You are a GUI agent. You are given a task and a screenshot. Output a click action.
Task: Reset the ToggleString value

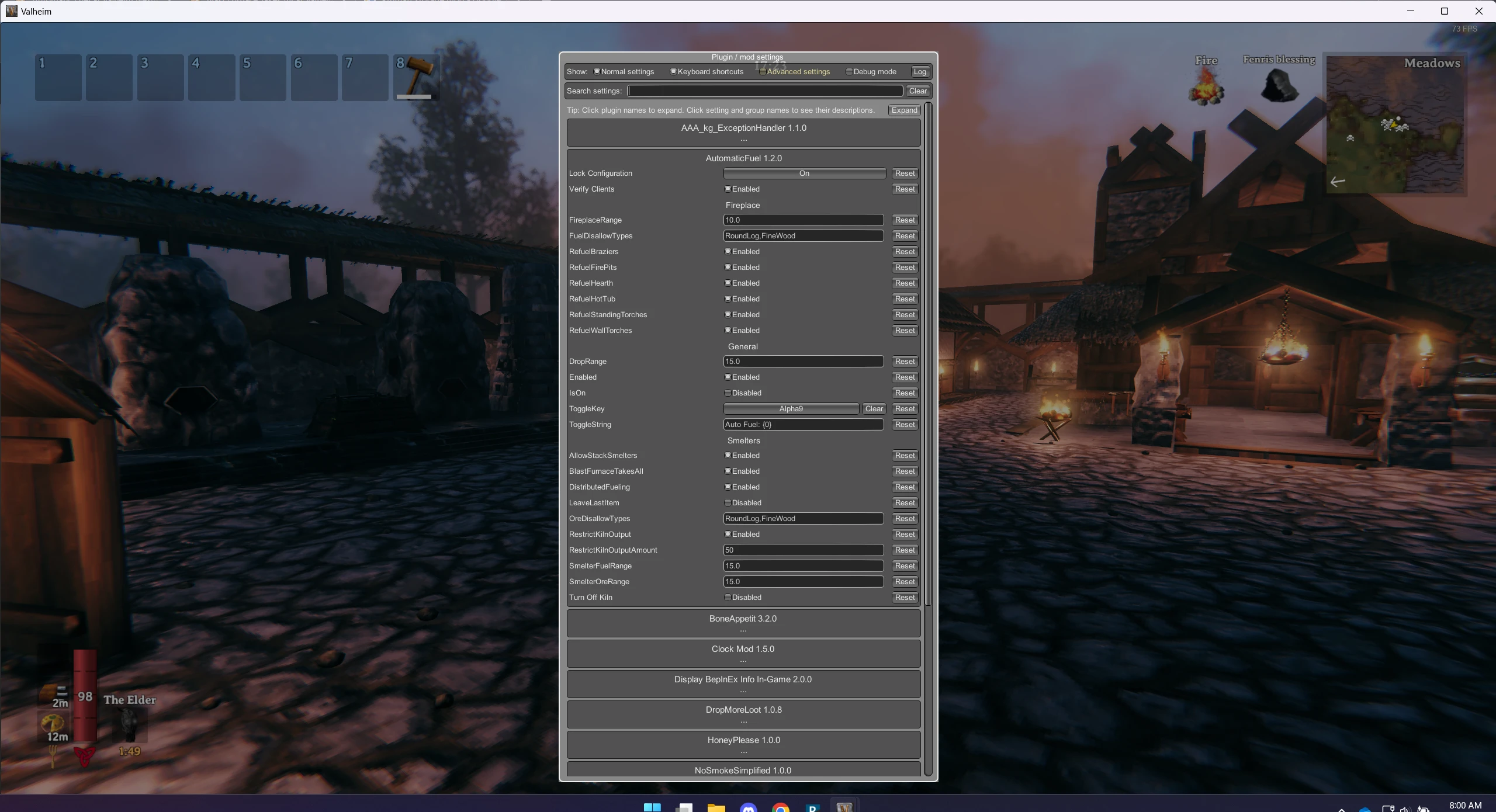click(905, 425)
